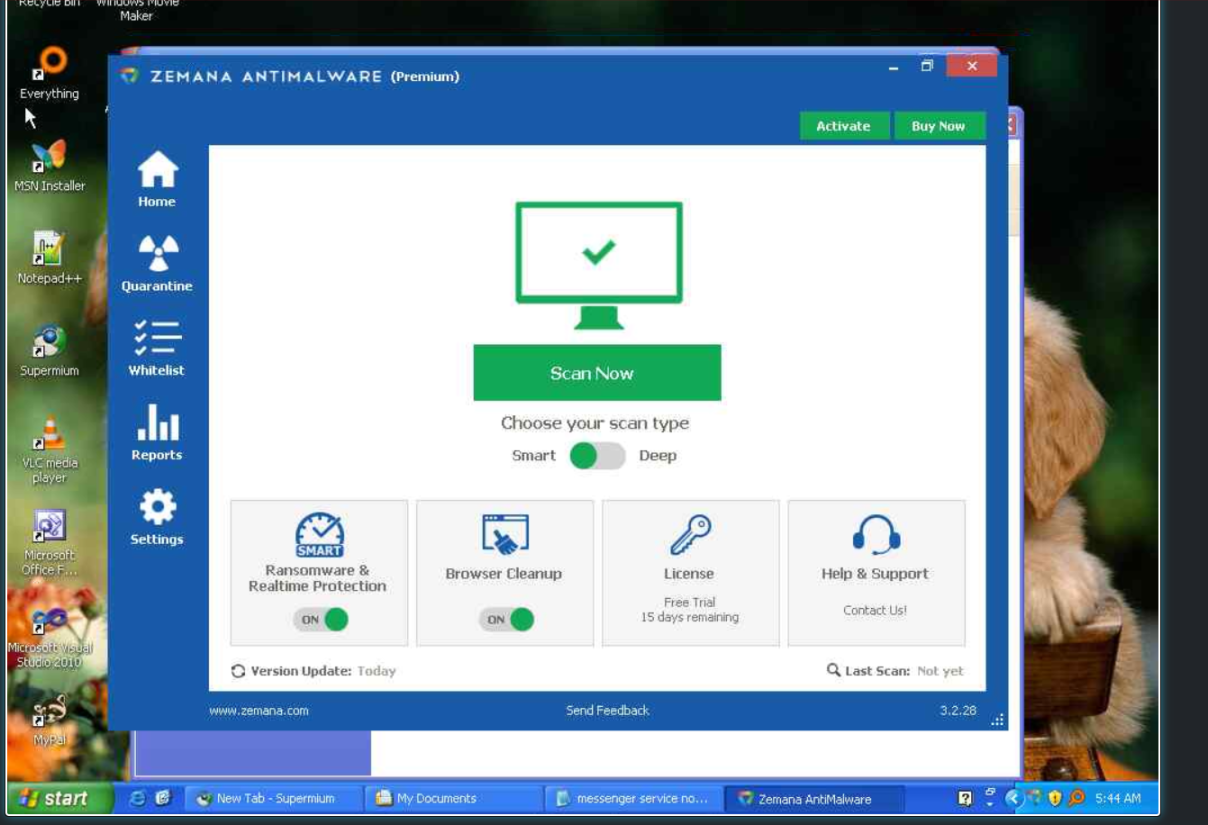1208x825 pixels.
Task: Click the Activate button
Action: click(843, 126)
